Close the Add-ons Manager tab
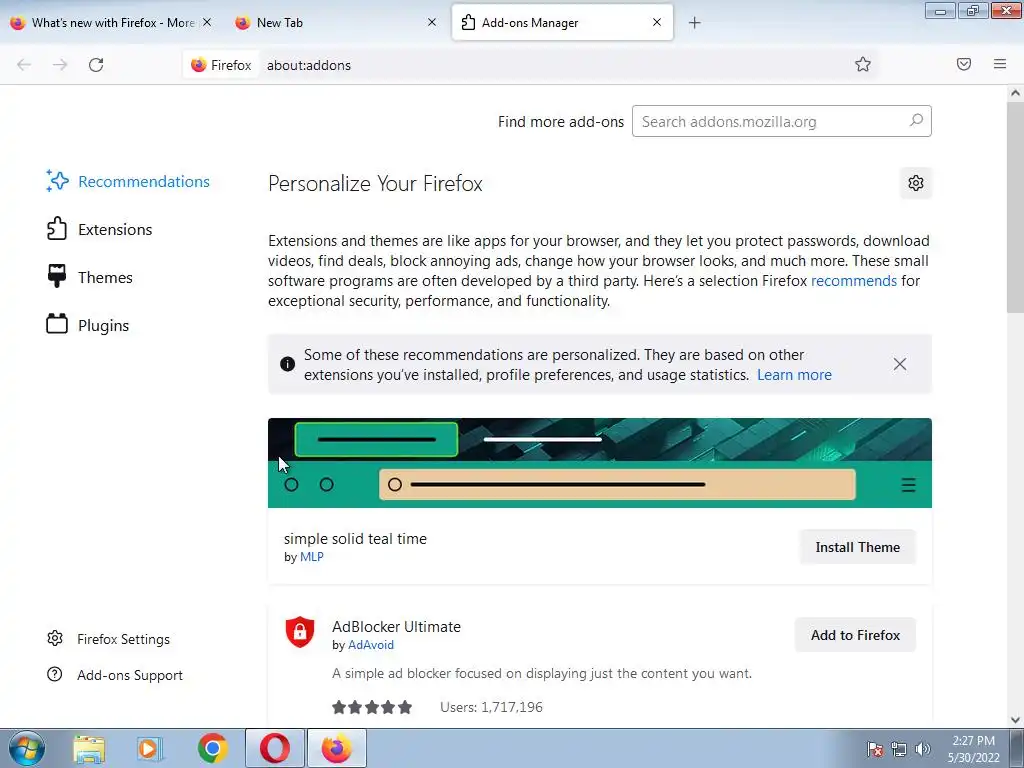This screenshot has width=1024, height=768. click(x=657, y=22)
